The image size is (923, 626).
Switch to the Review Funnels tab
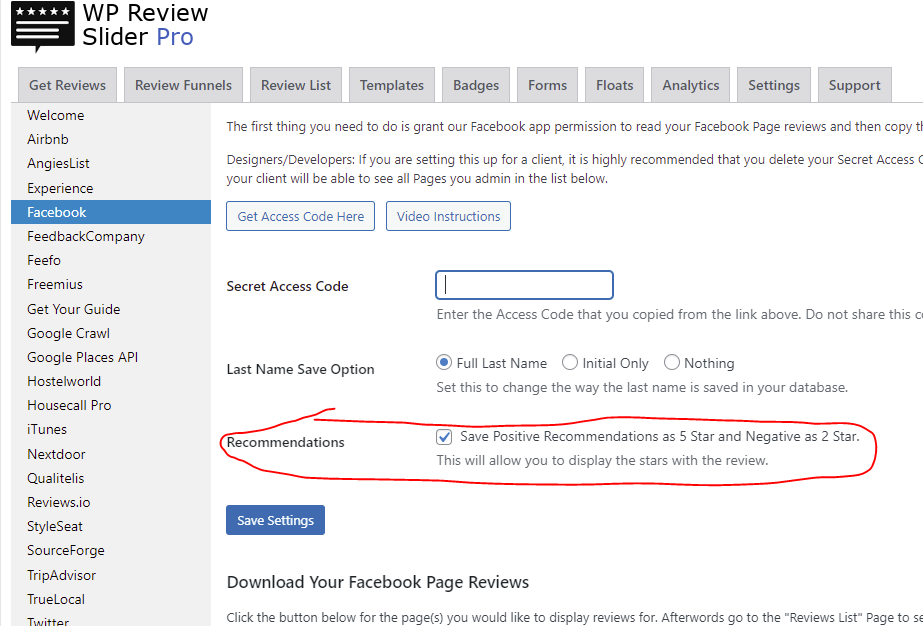point(183,85)
